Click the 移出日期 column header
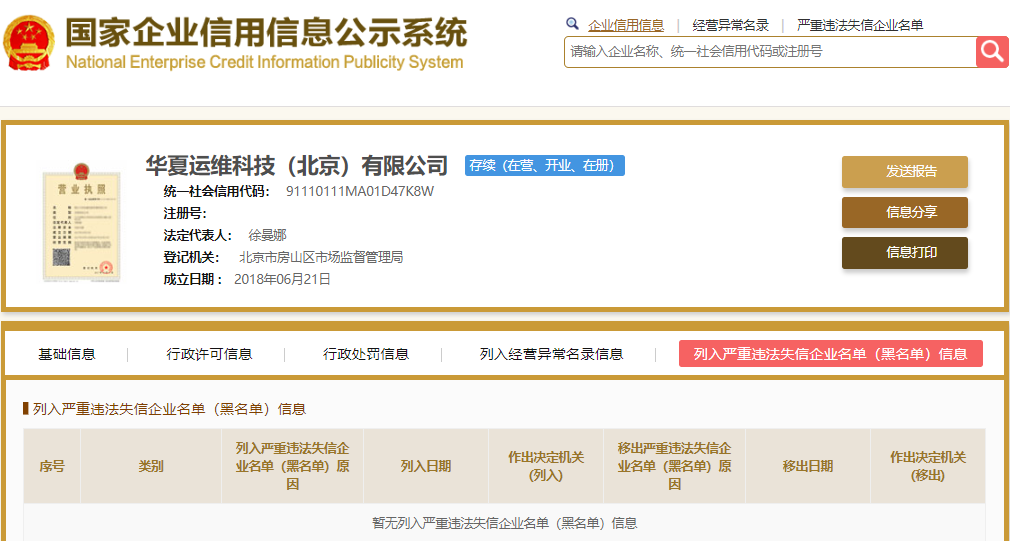This screenshot has width=1010, height=541. click(x=808, y=466)
